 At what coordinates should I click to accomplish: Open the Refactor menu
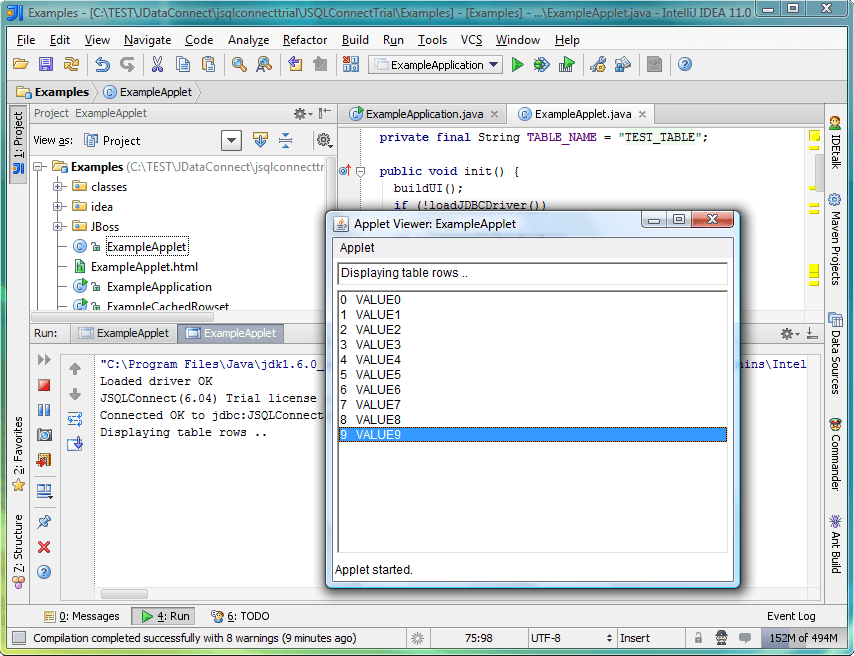coord(304,40)
